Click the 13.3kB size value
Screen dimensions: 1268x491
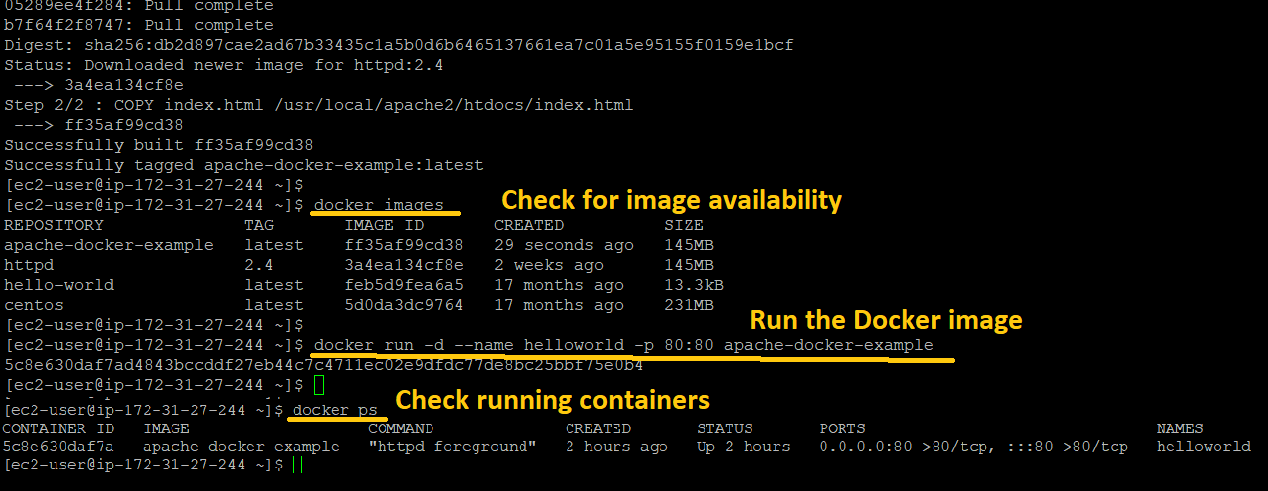coord(694,285)
